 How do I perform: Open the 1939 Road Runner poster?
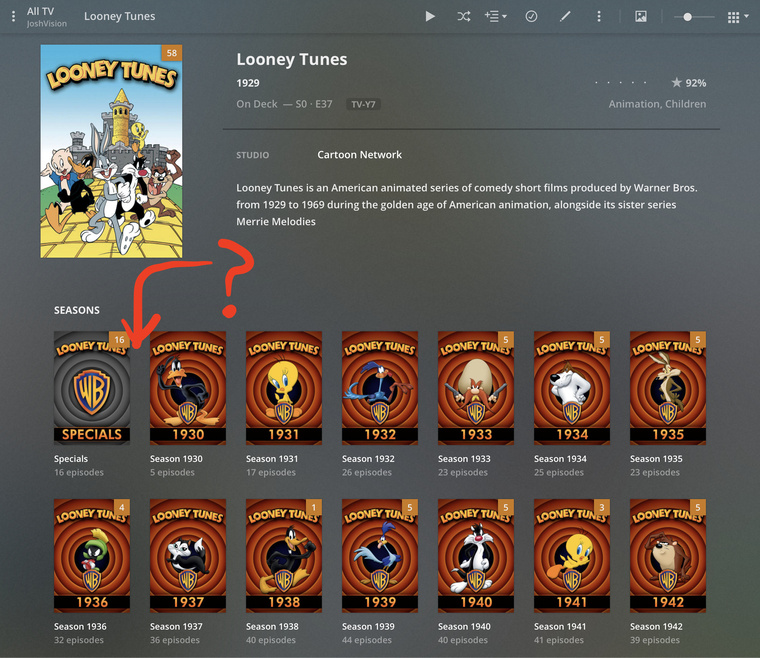380,556
